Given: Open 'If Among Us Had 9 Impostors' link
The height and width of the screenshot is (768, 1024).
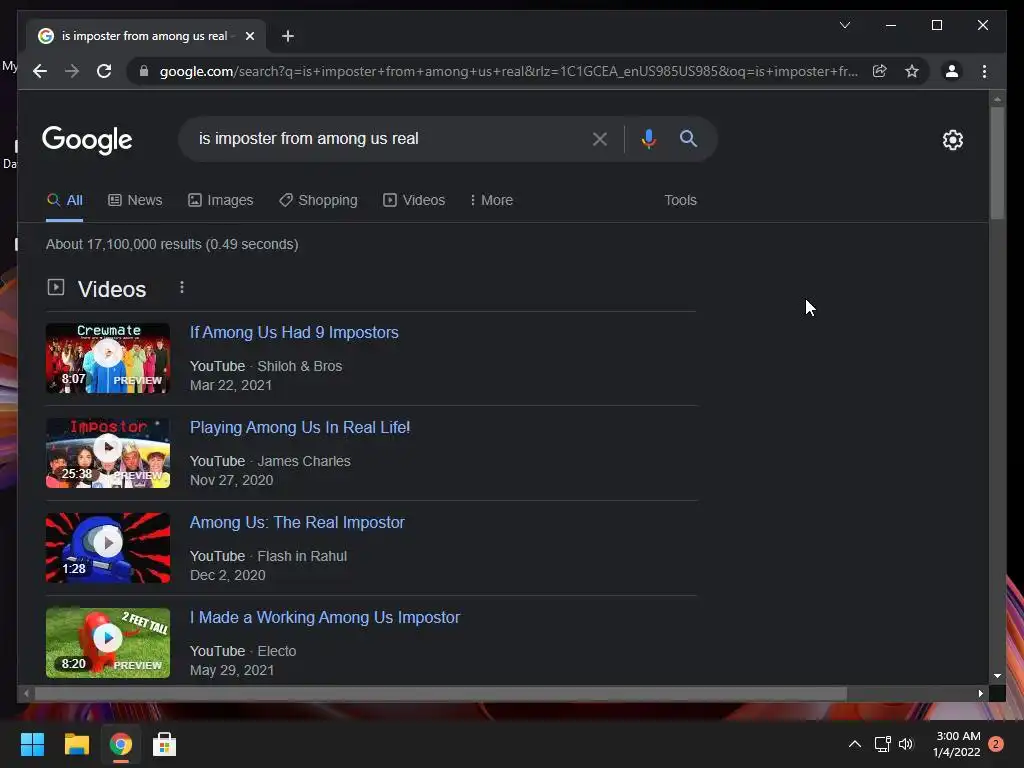Looking at the screenshot, I should 294,332.
